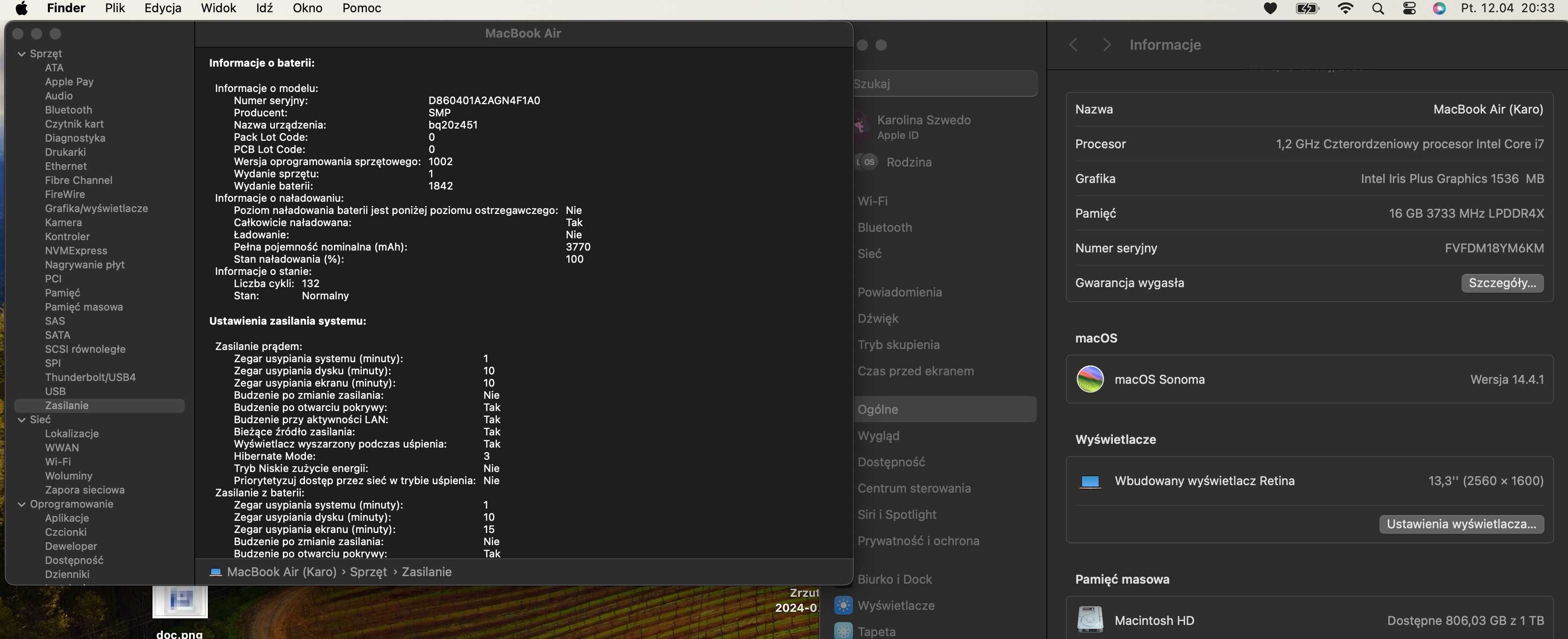Select Bluetooth in the System Information tree

(68, 109)
